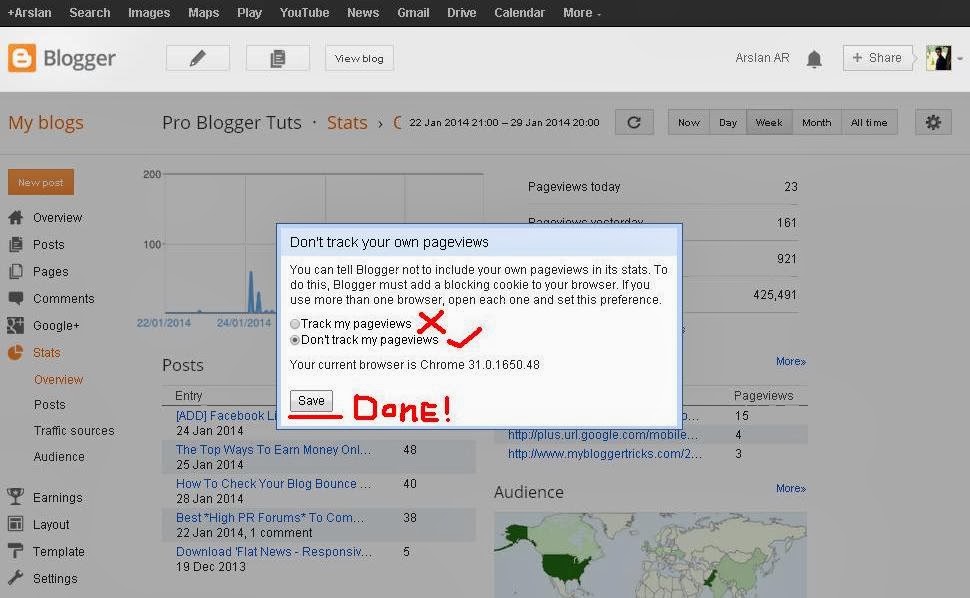Click the Pageviews today value 23
Image resolution: width=970 pixels, height=598 pixels.
(791, 187)
